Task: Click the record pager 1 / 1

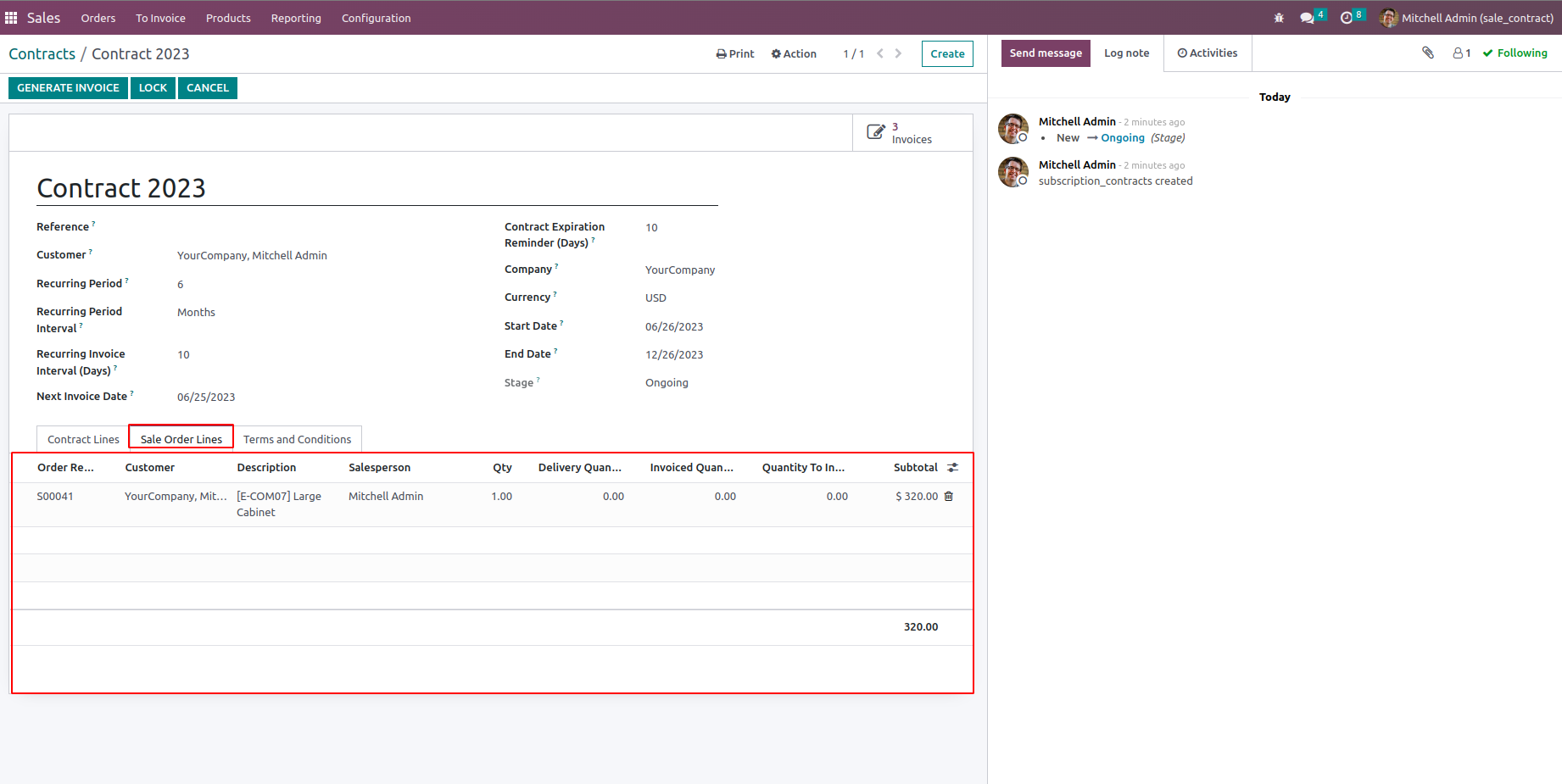Action: pyautogui.click(x=853, y=53)
